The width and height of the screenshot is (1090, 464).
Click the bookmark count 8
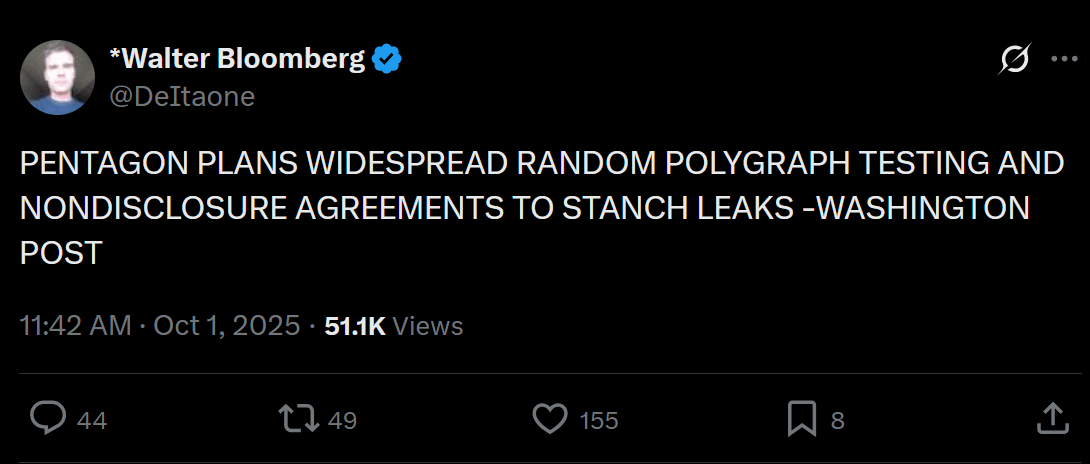[837, 421]
